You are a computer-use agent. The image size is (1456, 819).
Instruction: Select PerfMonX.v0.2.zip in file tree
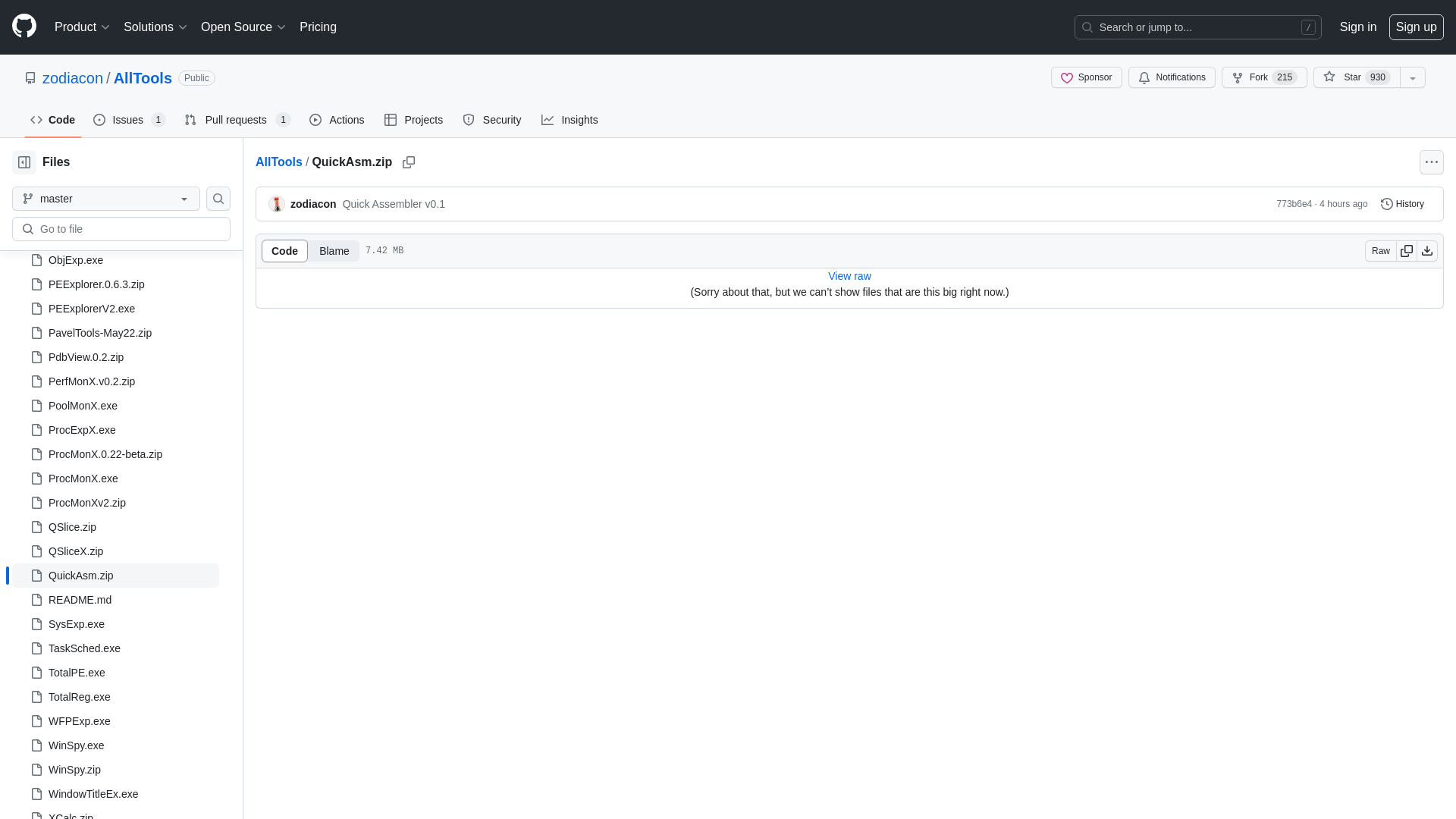pyautogui.click(x=115, y=381)
